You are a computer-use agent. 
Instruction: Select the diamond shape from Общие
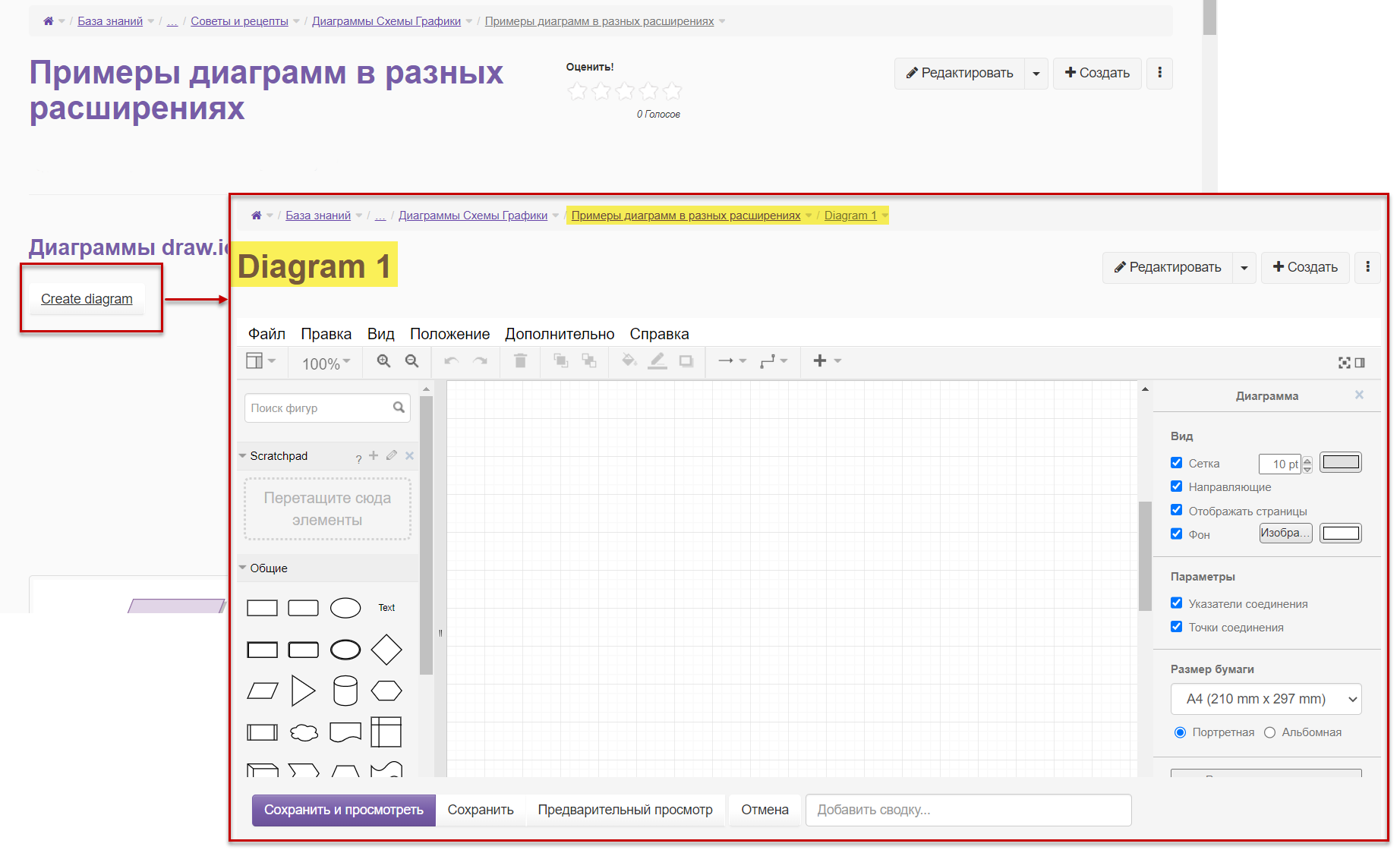[386, 650]
